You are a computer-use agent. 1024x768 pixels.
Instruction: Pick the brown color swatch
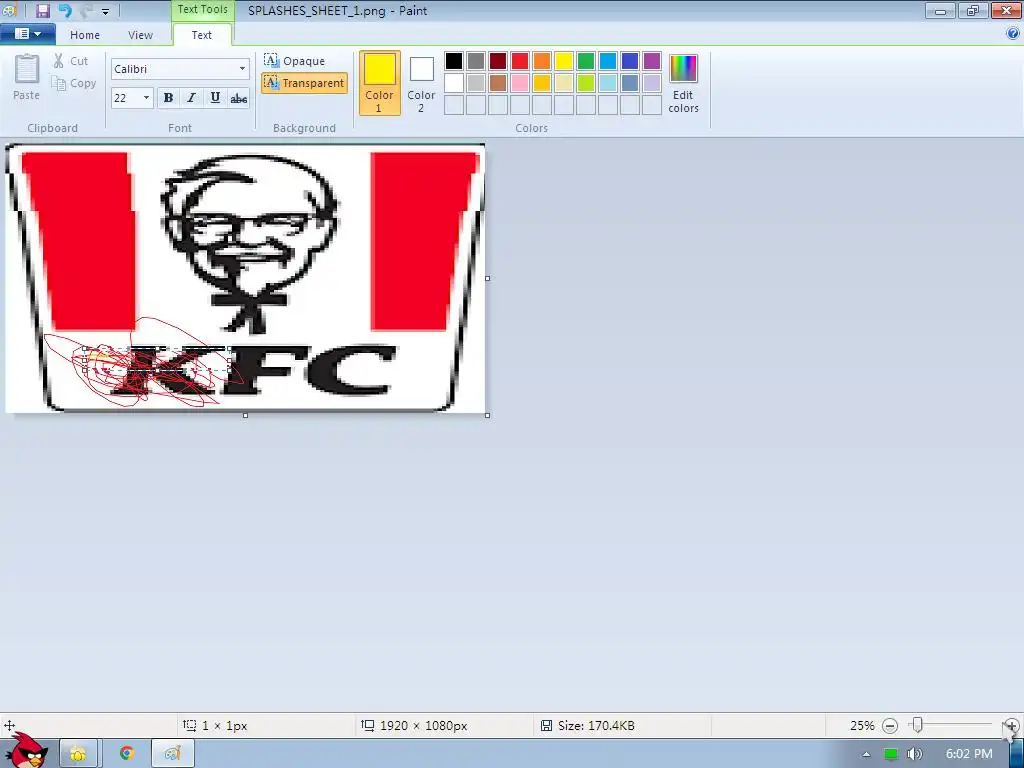pos(498,83)
